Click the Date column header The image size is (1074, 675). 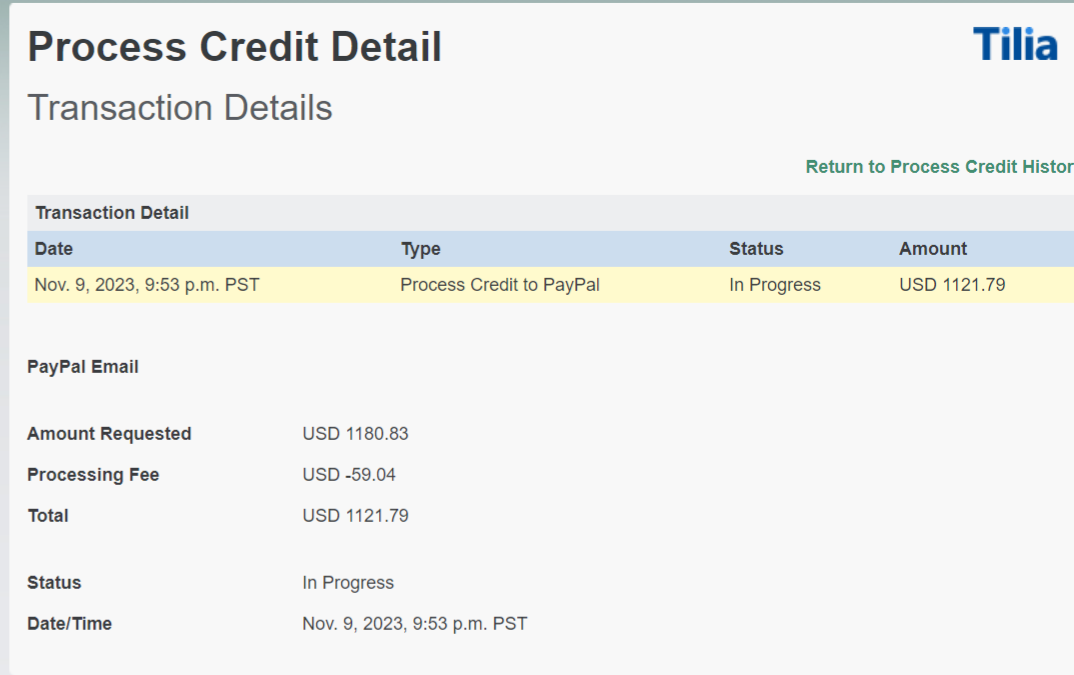tap(54, 249)
